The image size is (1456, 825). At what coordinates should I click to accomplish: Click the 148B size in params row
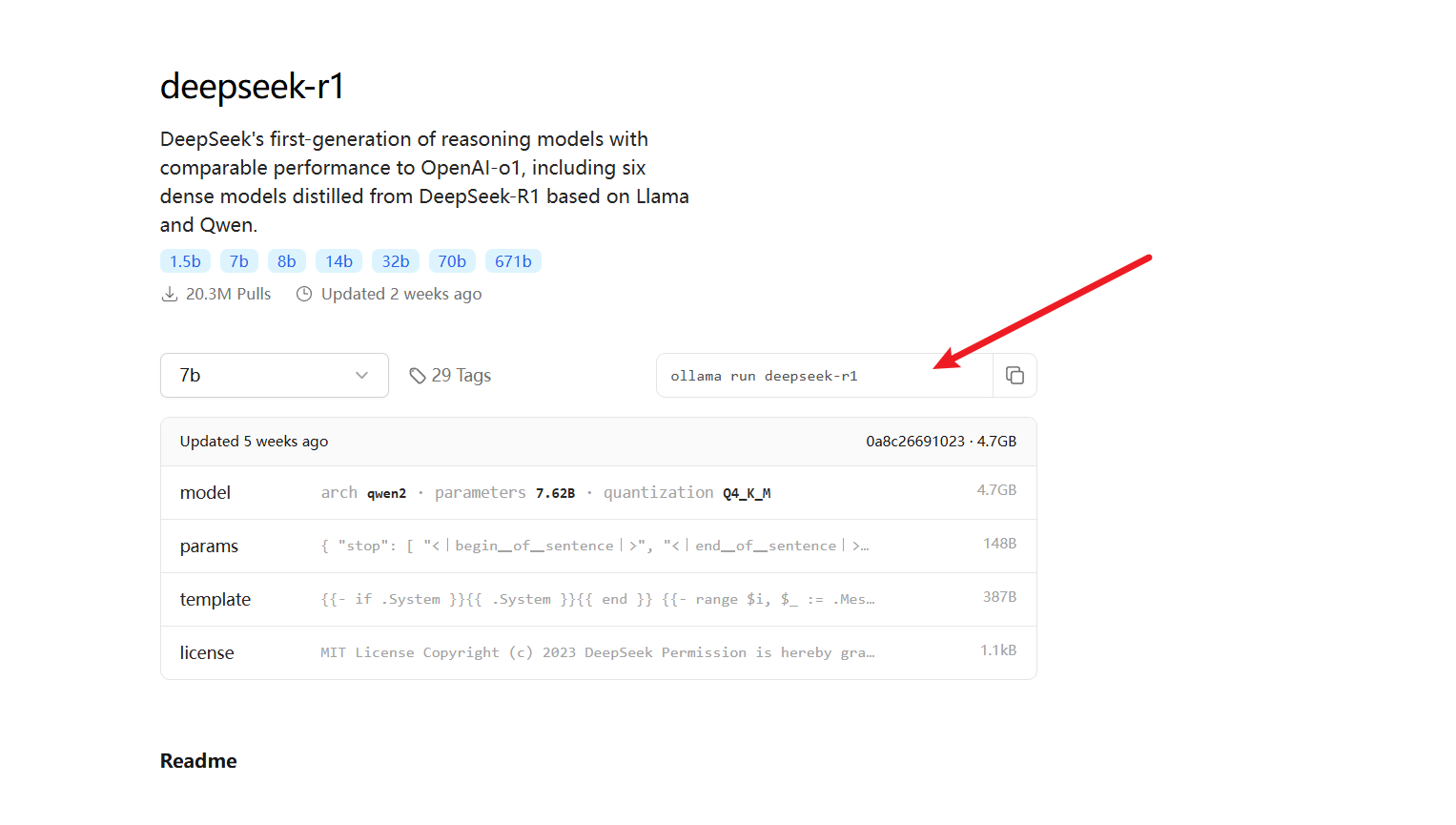tap(1000, 544)
